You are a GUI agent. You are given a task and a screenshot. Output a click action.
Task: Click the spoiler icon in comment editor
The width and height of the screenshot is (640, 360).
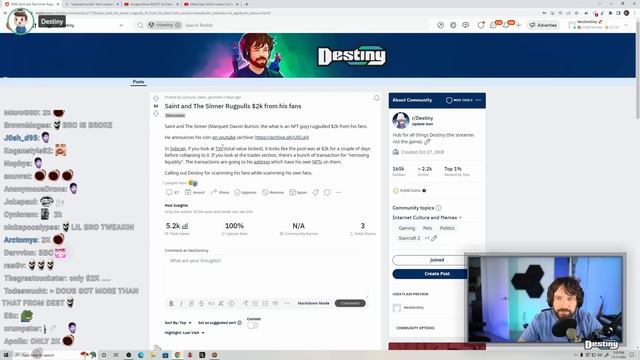pos(231,303)
